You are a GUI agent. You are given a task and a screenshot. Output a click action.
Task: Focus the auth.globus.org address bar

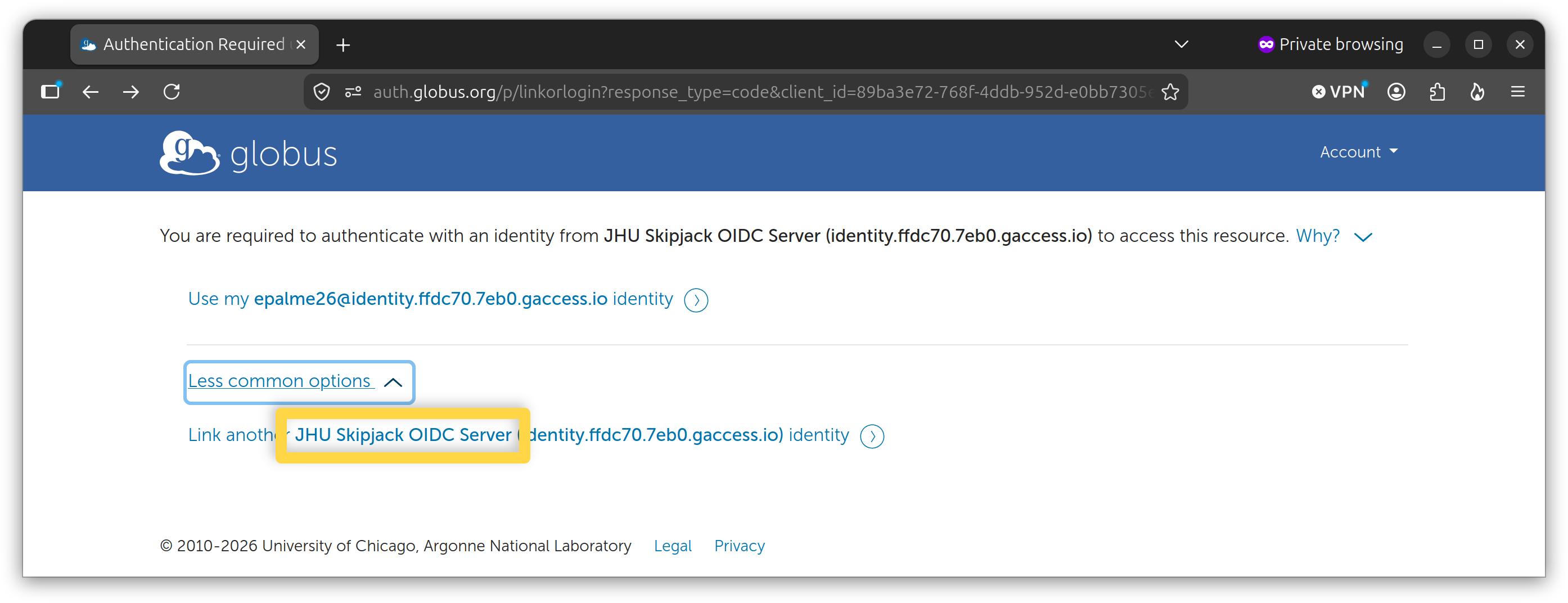pyautogui.click(x=762, y=92)
